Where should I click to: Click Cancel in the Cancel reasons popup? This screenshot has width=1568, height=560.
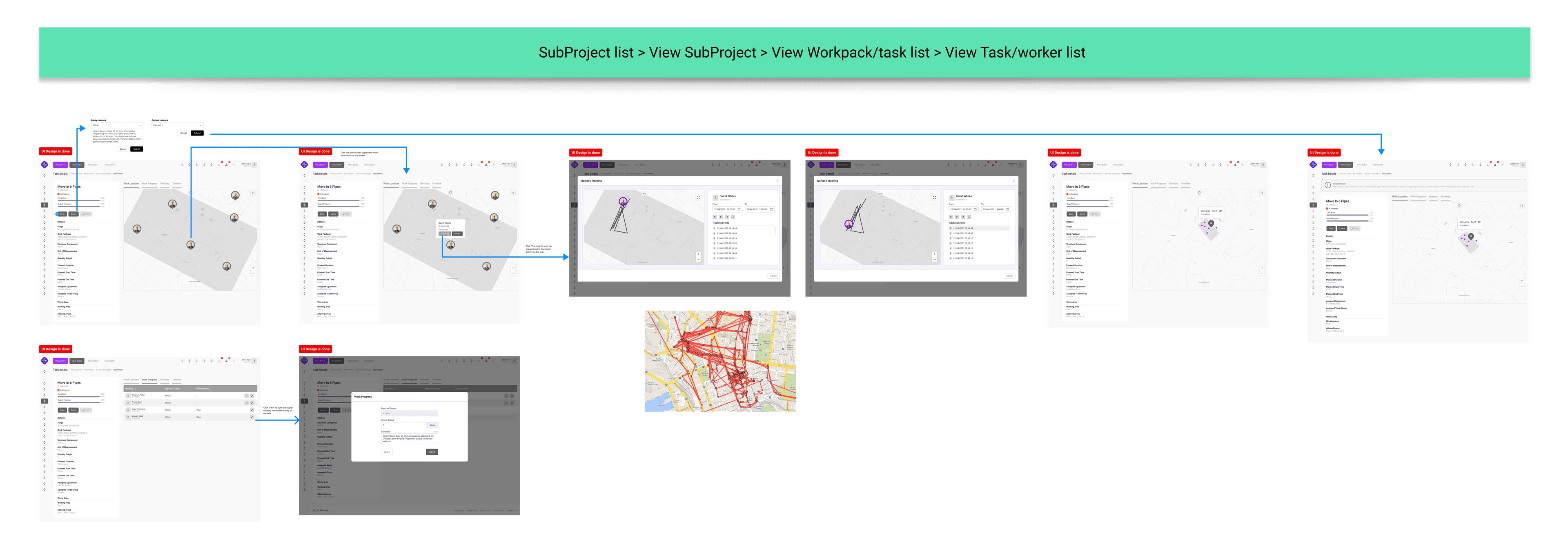pos(184,133)
